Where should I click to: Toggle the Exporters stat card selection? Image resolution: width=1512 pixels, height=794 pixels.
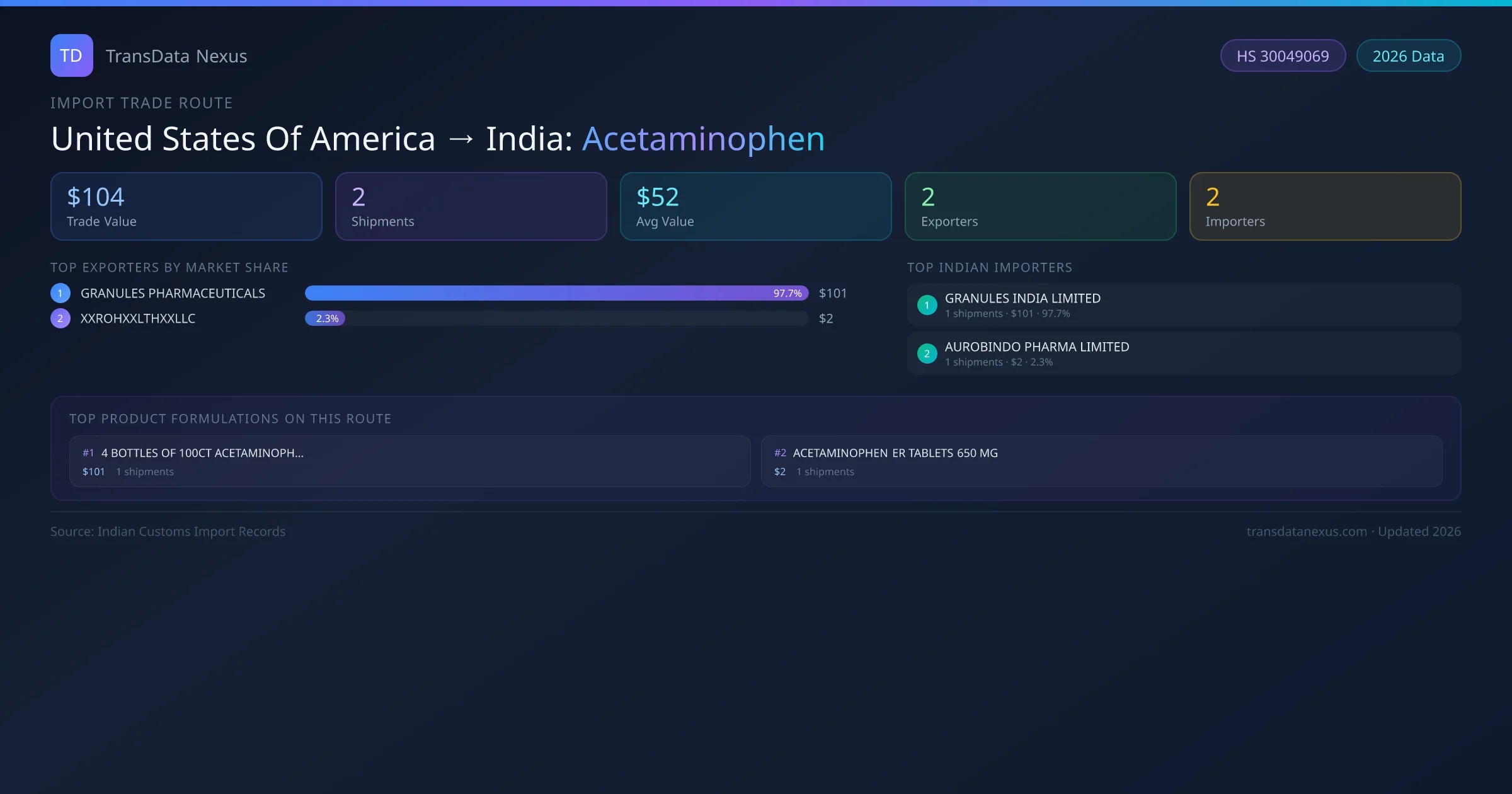(1040, 206)
